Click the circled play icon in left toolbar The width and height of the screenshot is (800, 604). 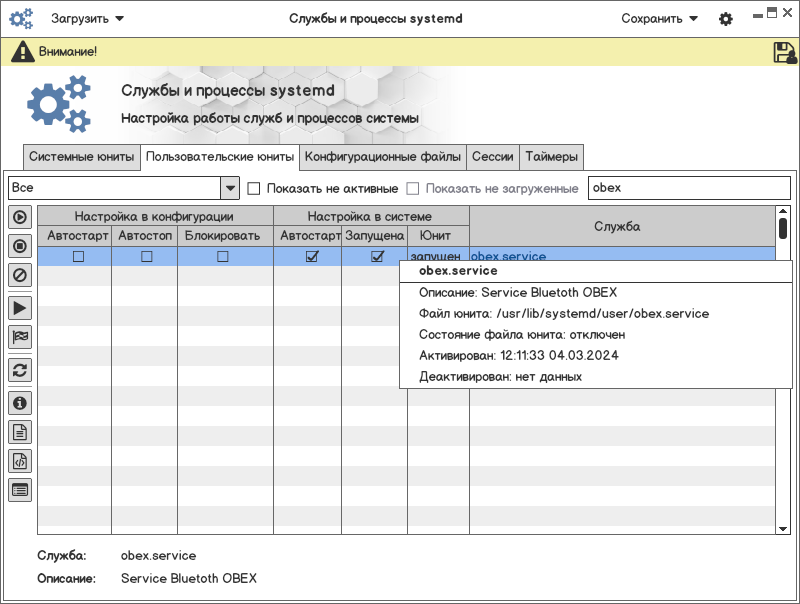pyautogui.click(x=20, y=217)
